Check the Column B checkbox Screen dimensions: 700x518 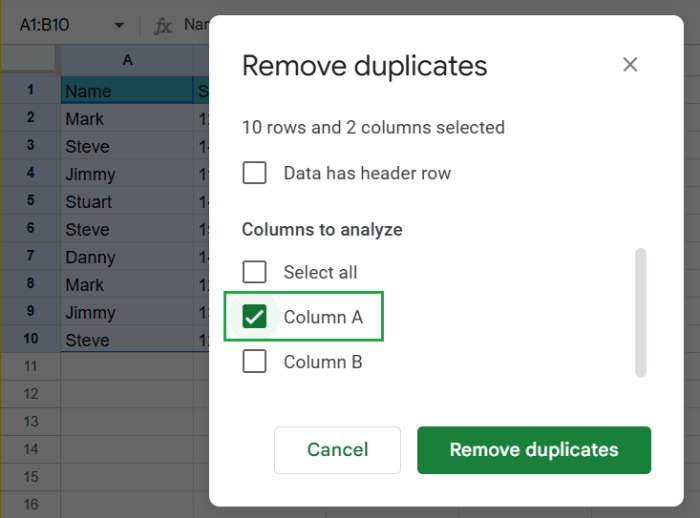254,361
